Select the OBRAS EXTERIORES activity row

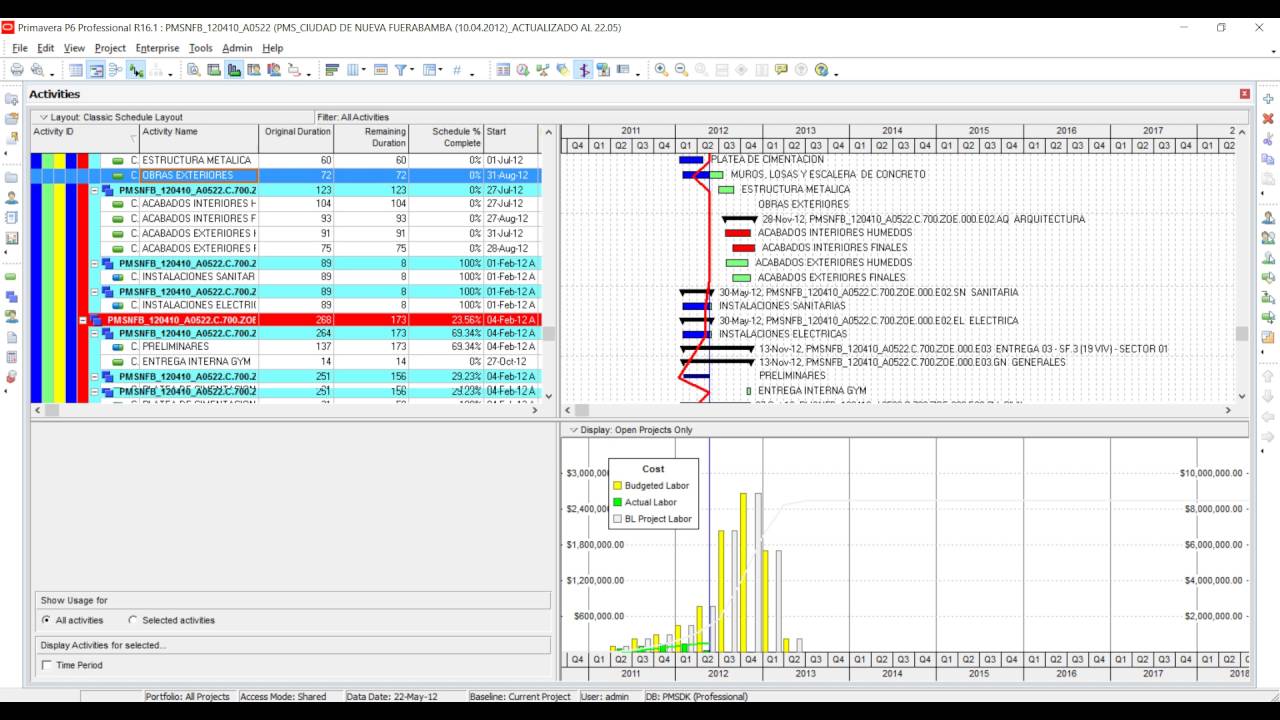coord(284,175)
